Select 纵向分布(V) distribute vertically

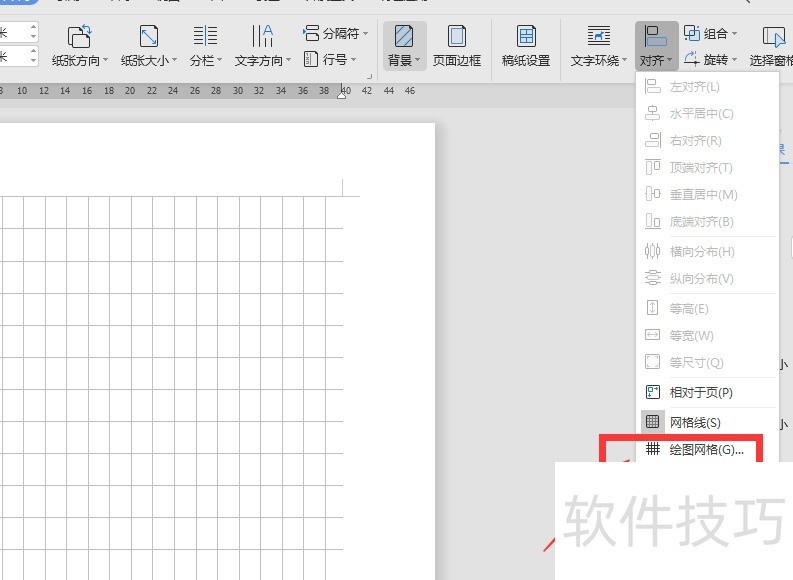click(x=707, y=278)
